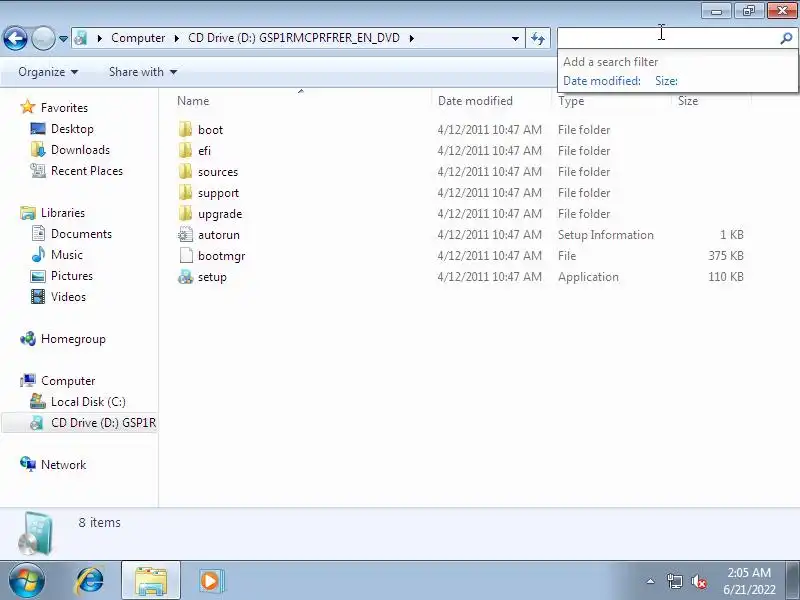Sort by the Name column header
The image size is (800, 600).
pyautogui.click(x=193, y=101)
